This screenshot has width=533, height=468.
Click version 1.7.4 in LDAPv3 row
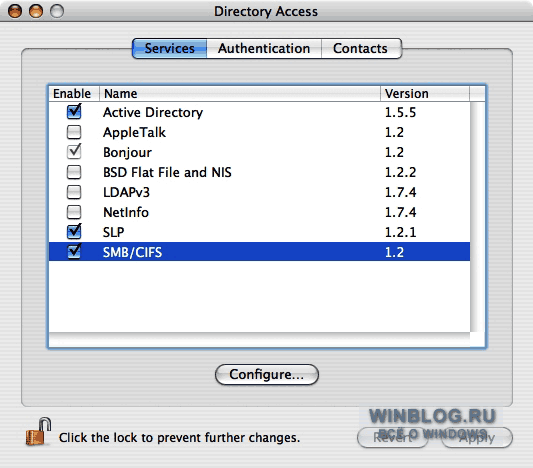pos(400,192)
